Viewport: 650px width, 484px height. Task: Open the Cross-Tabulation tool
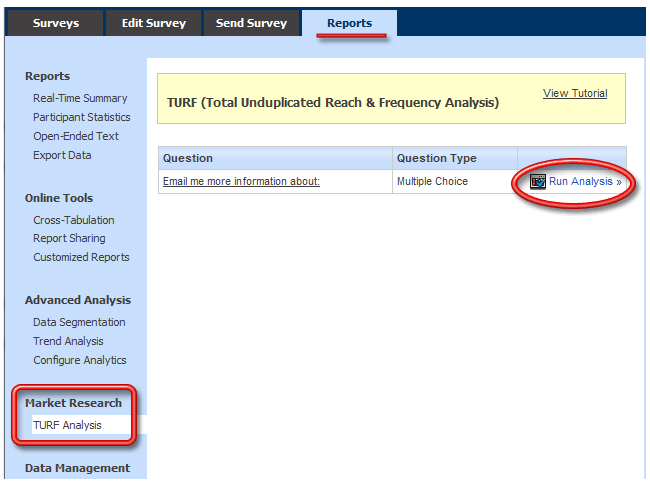74,220
